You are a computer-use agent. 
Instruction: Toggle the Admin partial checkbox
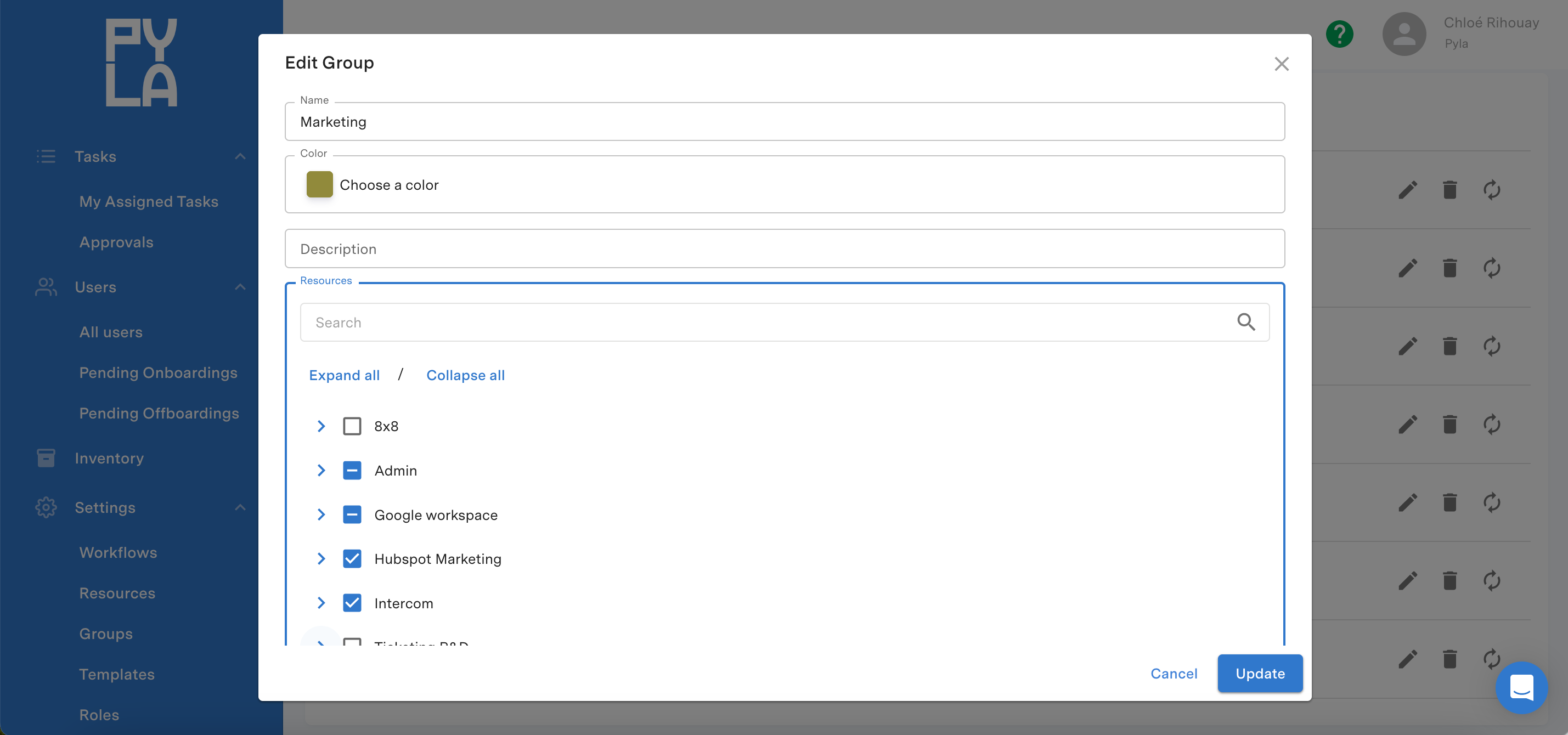[x=352, y=470]
